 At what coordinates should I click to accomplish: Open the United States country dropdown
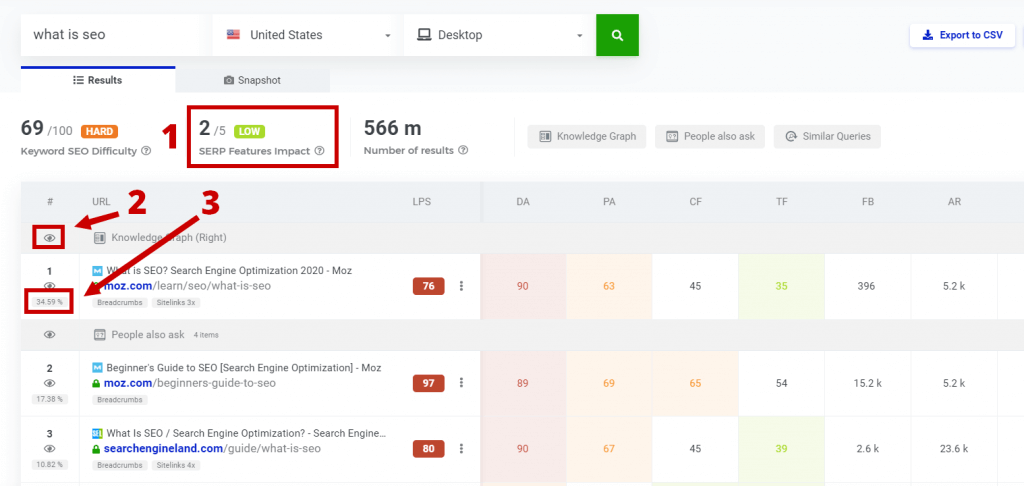click(307, 35)
